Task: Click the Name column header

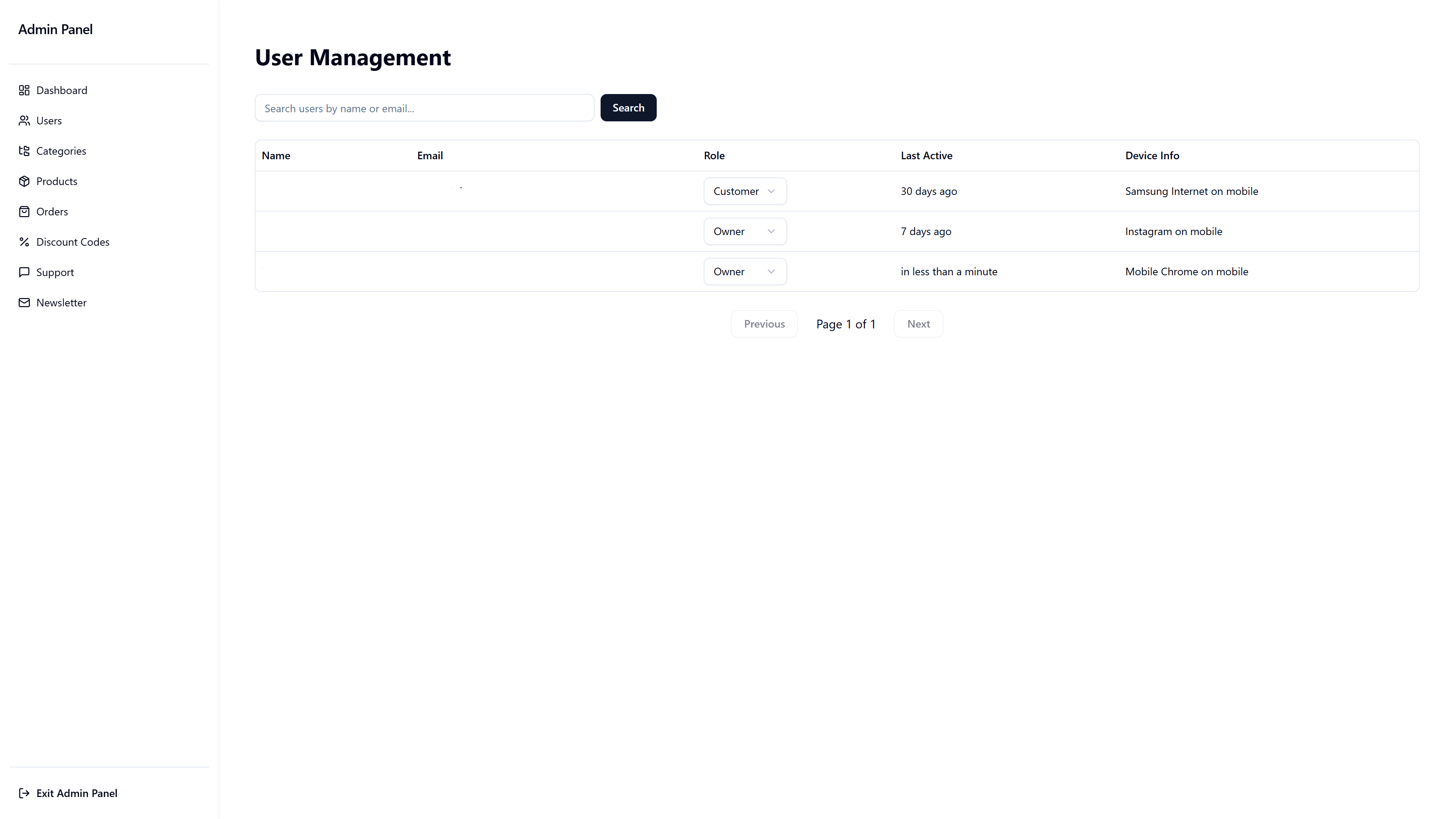Action: 276,155
